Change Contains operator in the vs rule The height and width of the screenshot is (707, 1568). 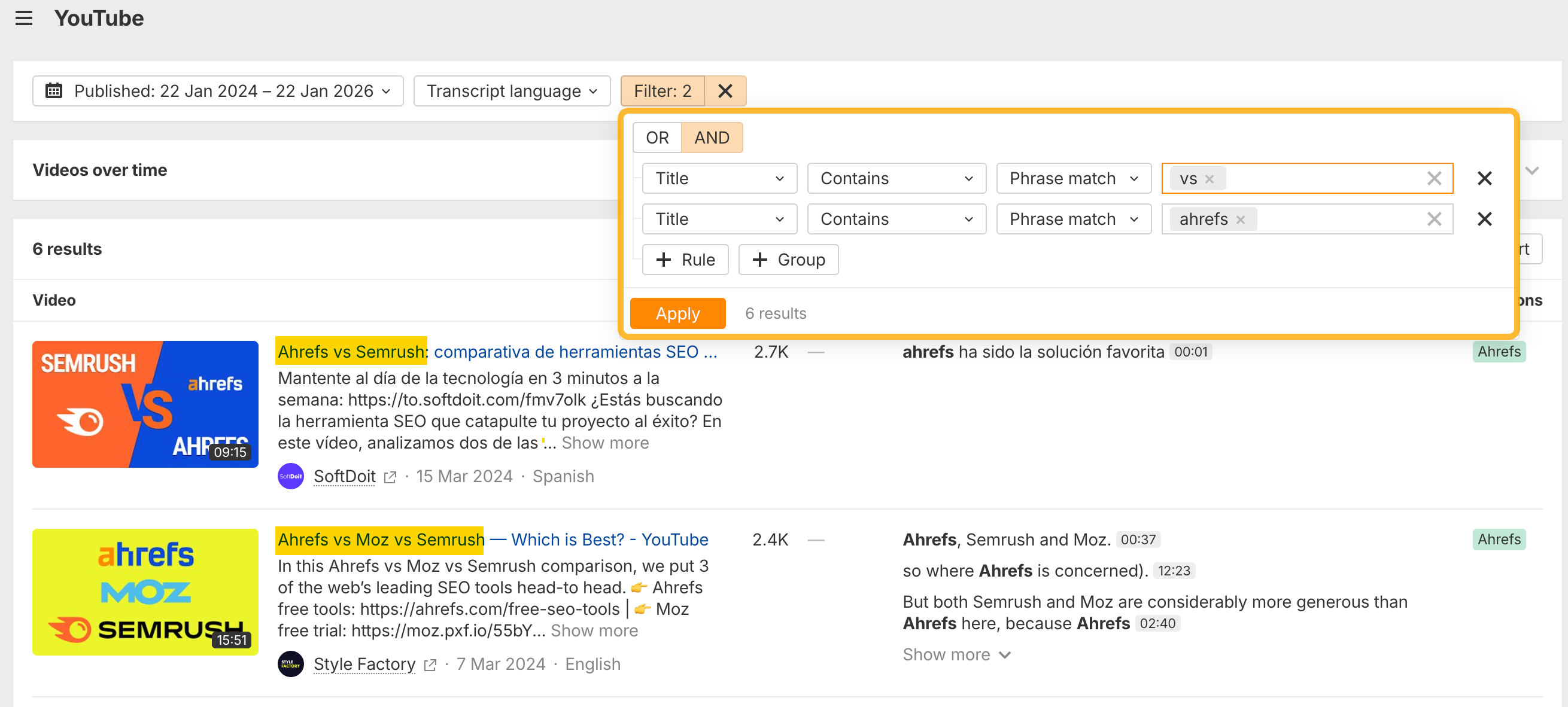point(897,178)
